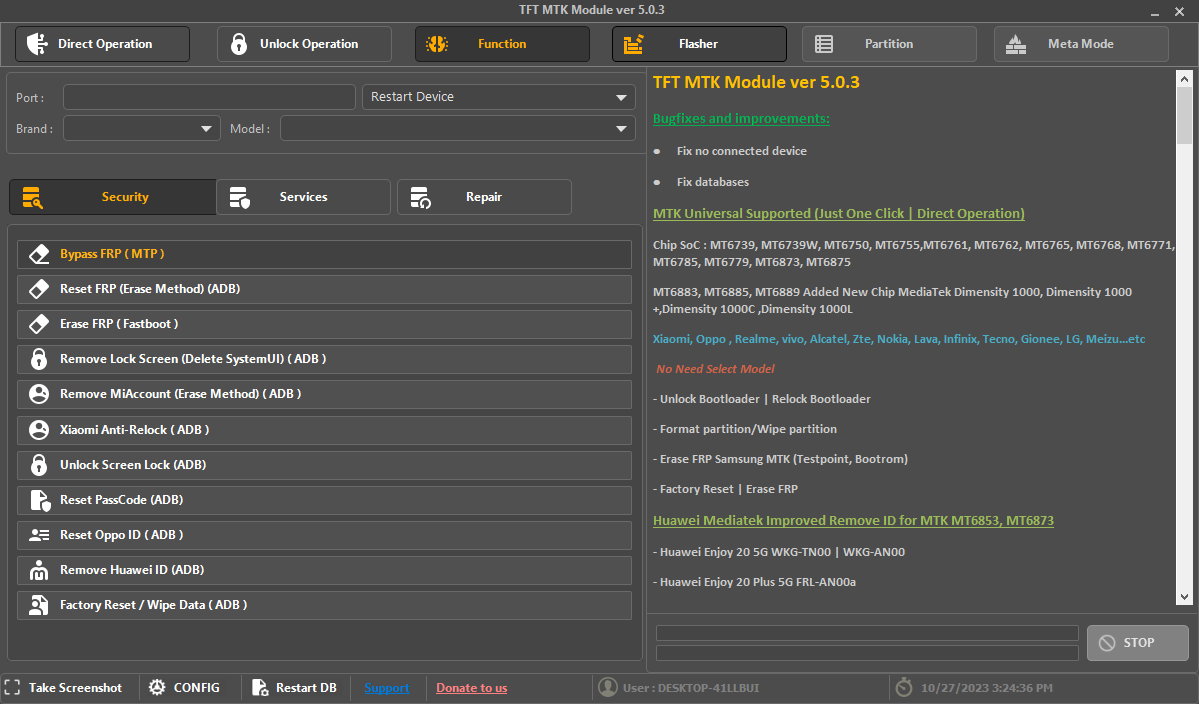Viewport: 1199px width, 704px height.
Task: Click ID card icon beside Reset Oppo ID
Action: 39,535
